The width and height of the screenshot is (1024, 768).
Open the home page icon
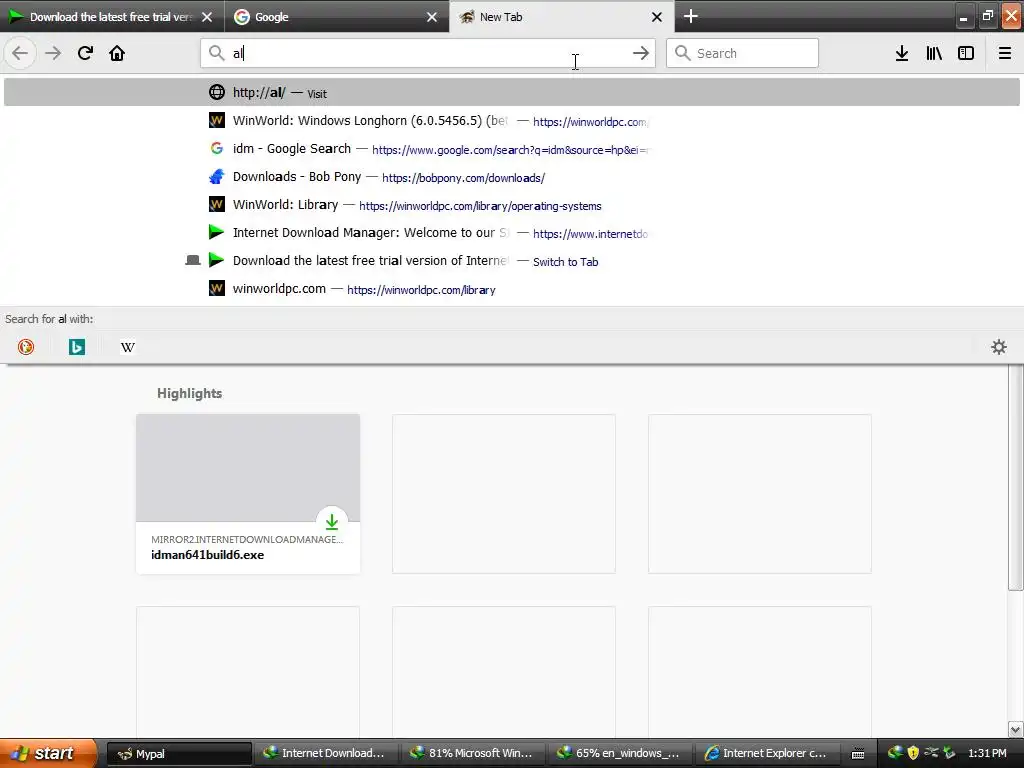(117, 53)
